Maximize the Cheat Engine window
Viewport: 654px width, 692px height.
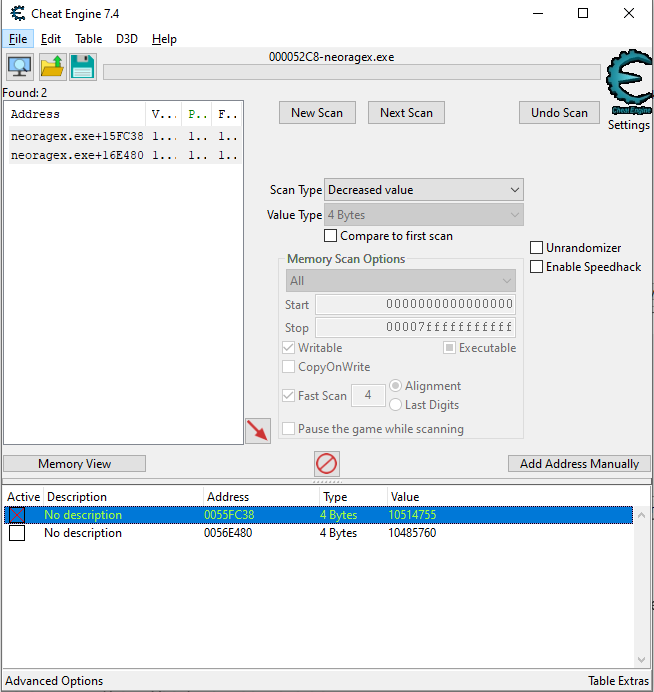tap(583, 13)
